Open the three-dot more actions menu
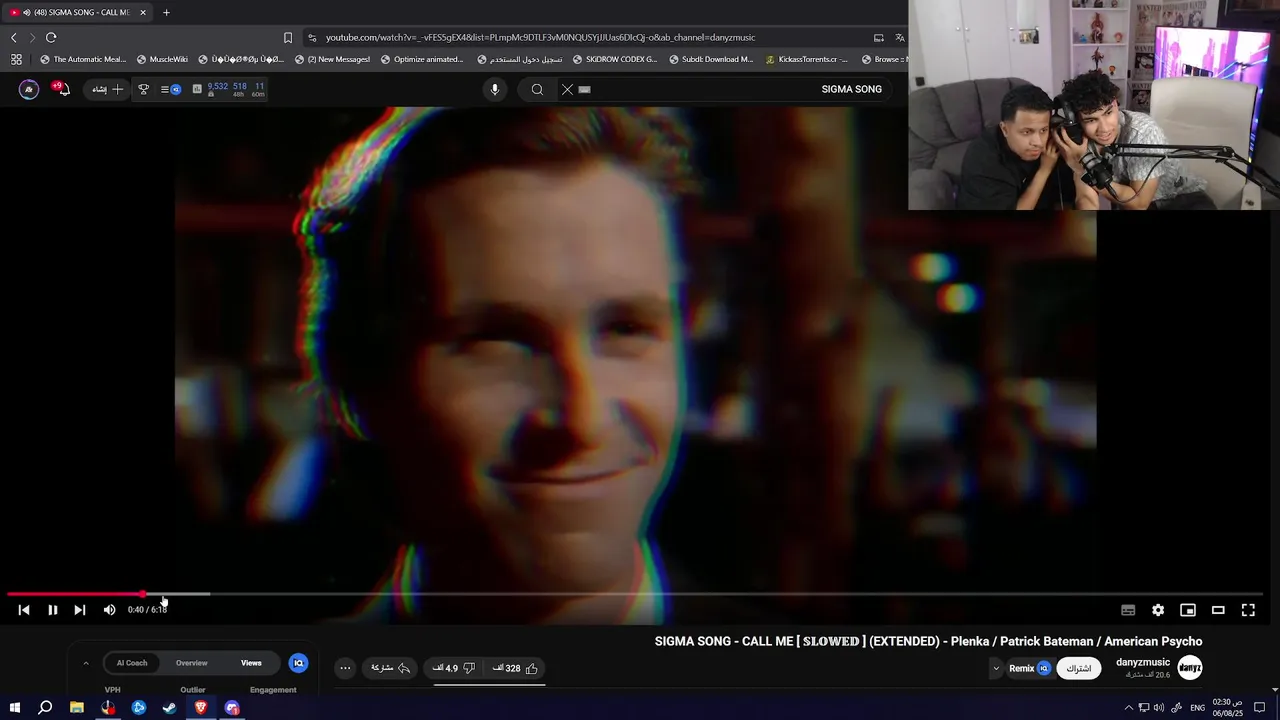Viewport: 1280px width, 720px height. (345, 668)
